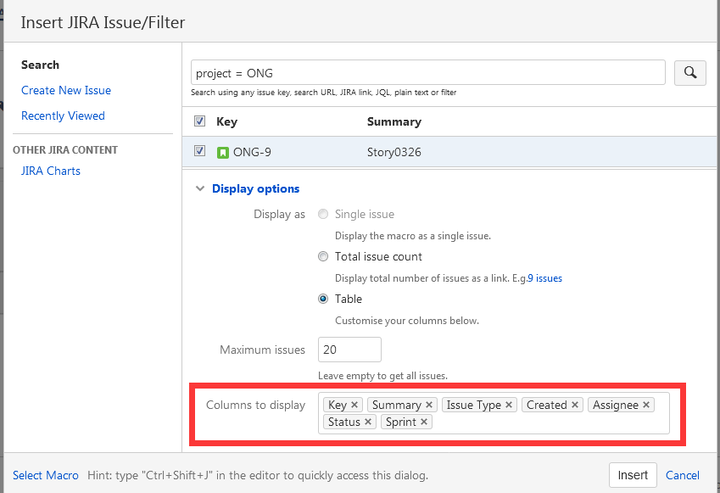720x493 pixels.
Task: Open Recently Viewed in sidebar
Action: [63, 116]
